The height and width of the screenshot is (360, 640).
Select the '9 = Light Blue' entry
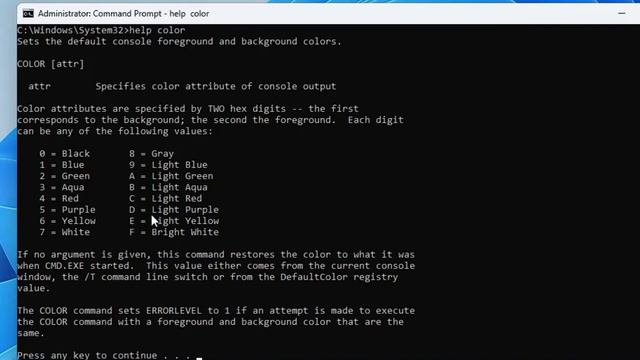pos(168,165)
